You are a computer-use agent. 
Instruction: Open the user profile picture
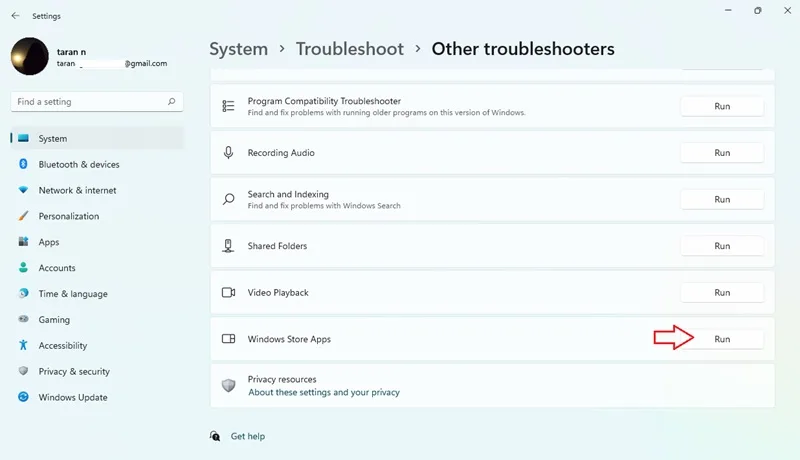30,56
